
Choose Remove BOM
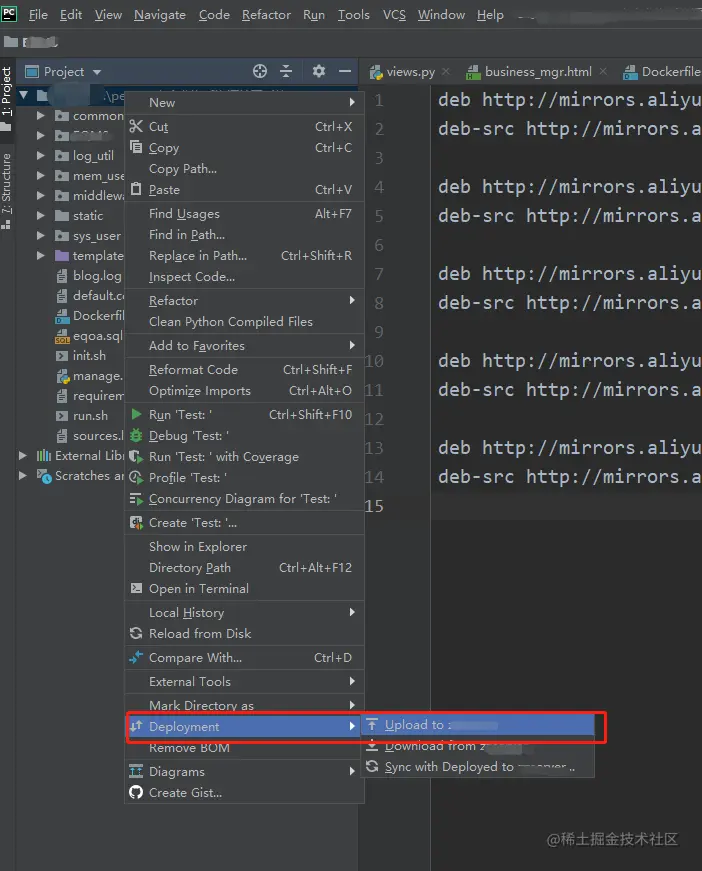pos(244,748)
